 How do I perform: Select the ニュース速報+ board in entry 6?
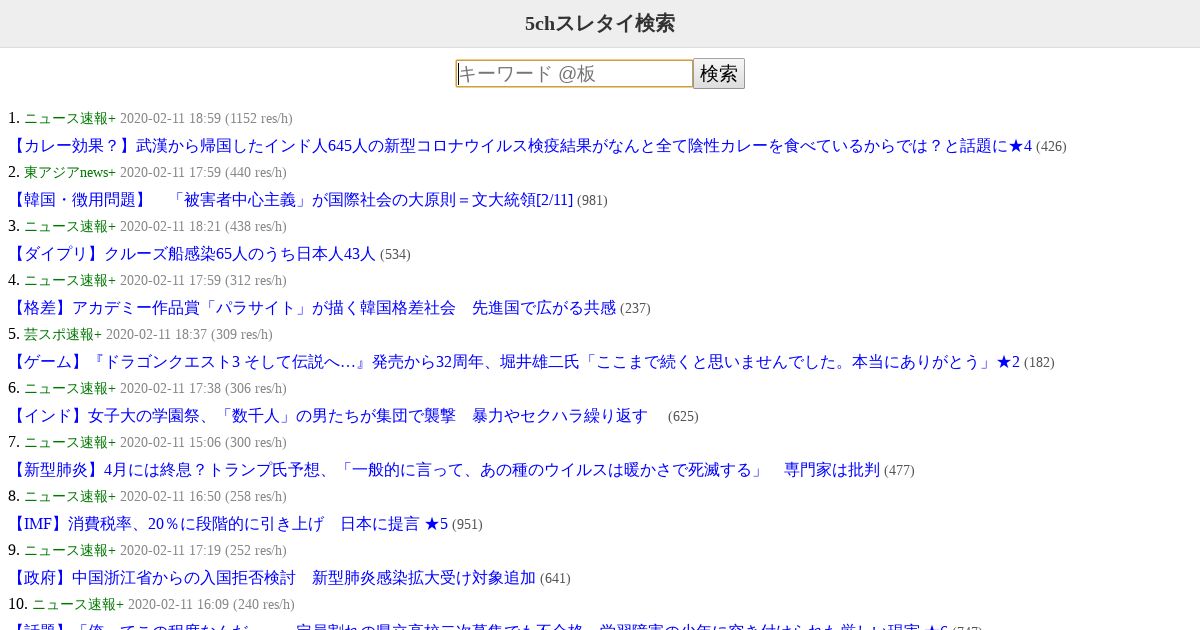coord(70,389)
